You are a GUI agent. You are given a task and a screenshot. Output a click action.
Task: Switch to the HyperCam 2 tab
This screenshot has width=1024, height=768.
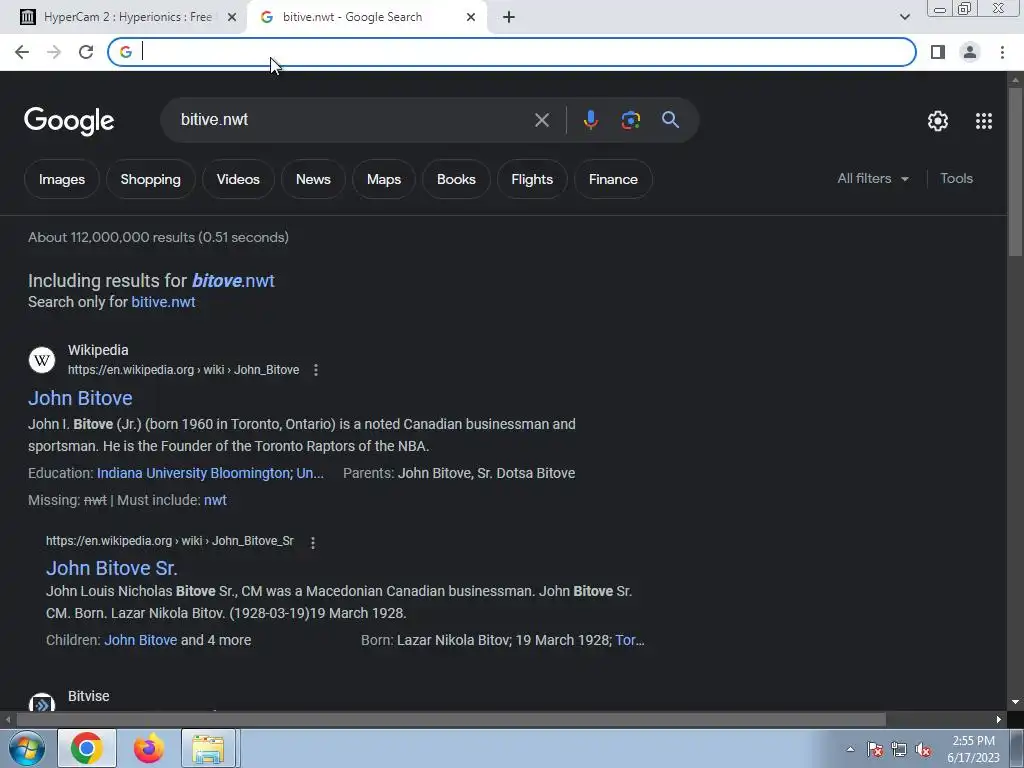click(127, 17)
